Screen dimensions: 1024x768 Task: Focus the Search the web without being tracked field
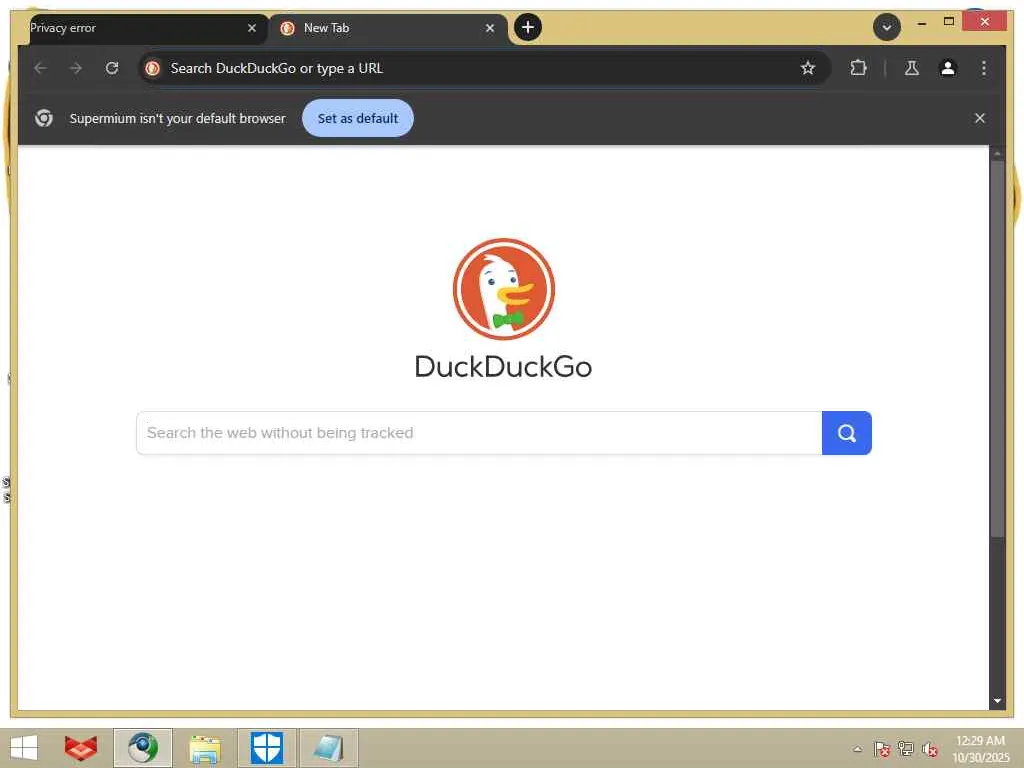coord(479,433)
